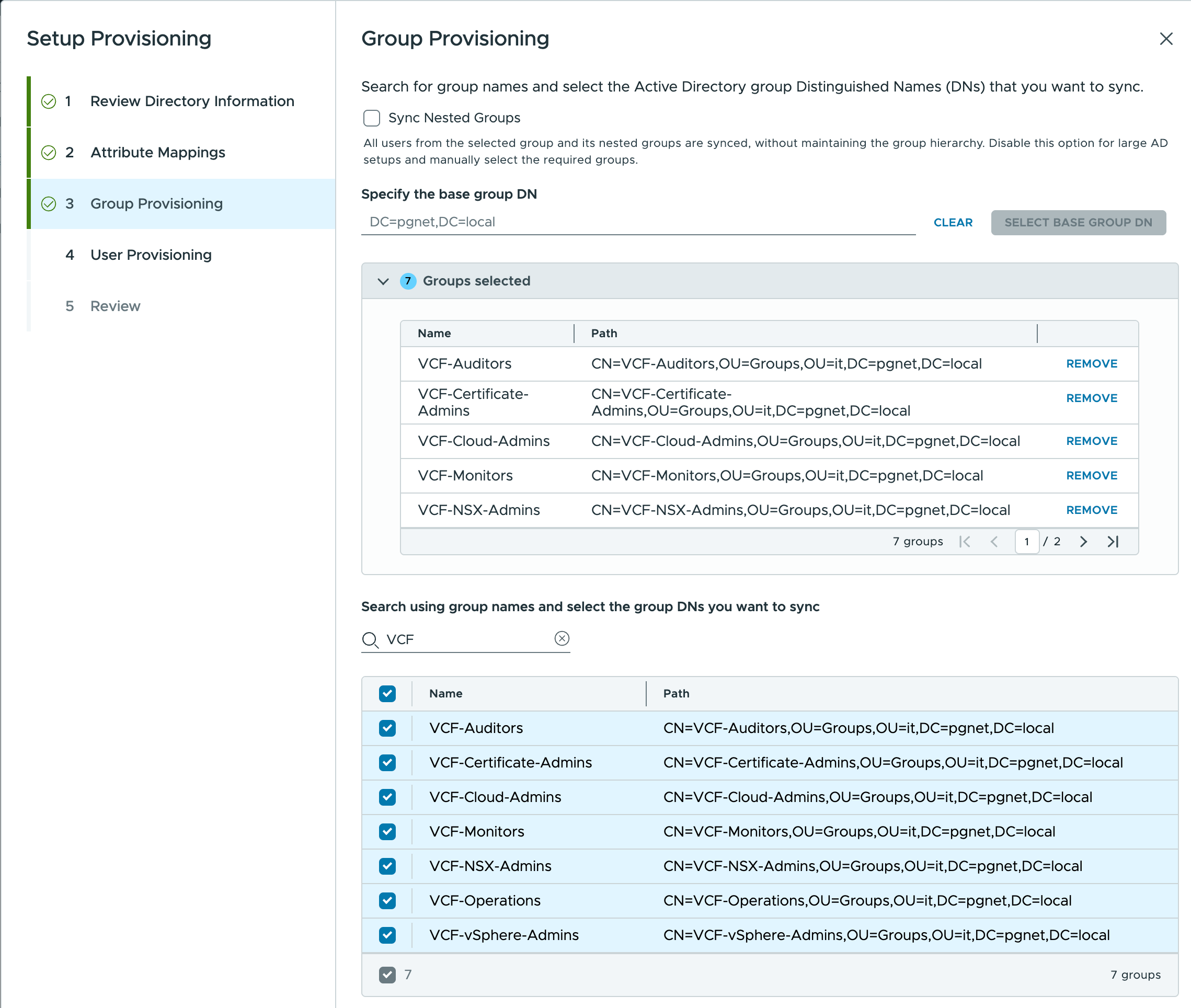The width and height of the screenshot is (1191, 1008).
Task: Uncheck VCF-vSphere-Admins group checkbox
Action: click(x=387, y=935)
